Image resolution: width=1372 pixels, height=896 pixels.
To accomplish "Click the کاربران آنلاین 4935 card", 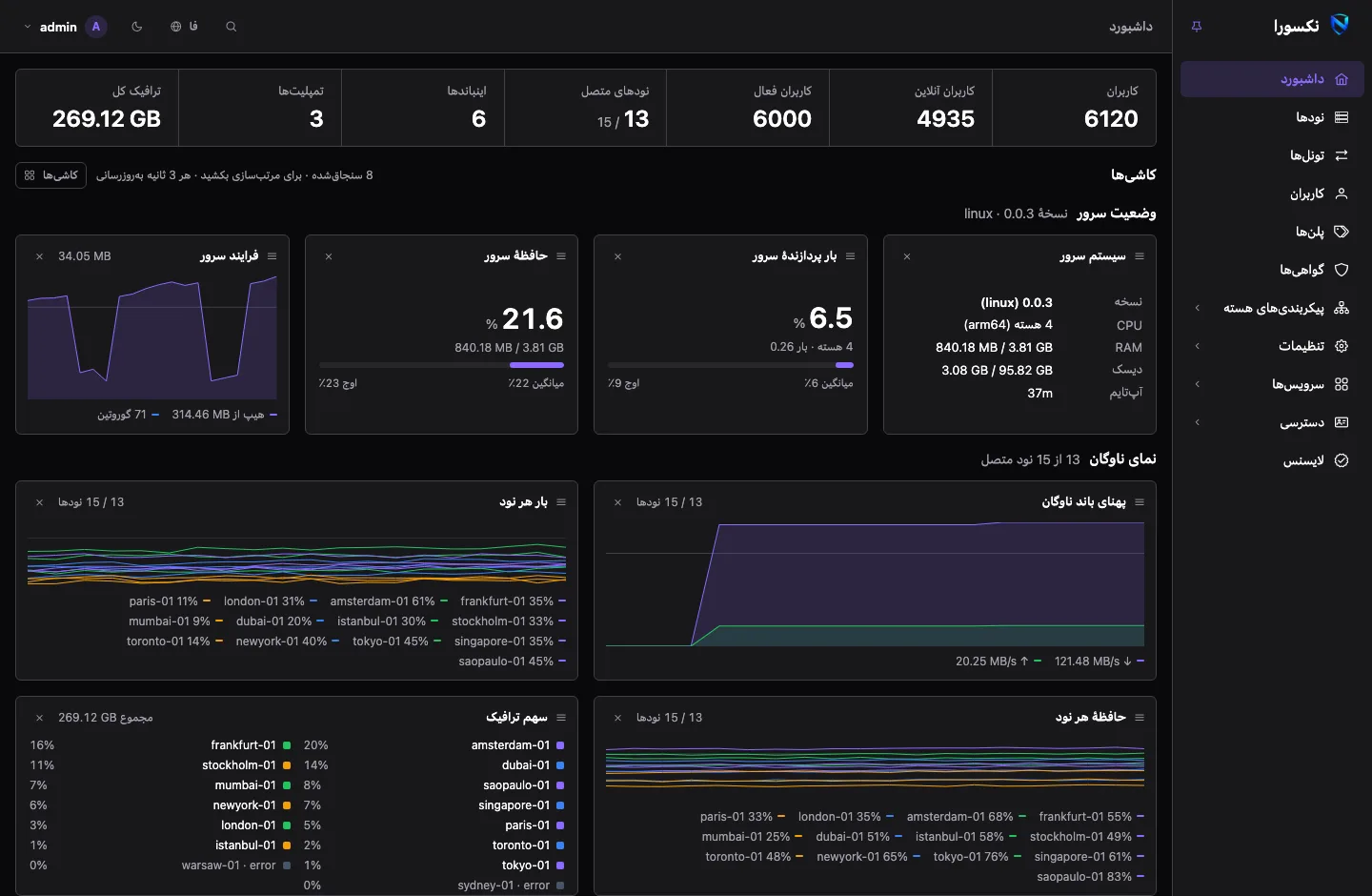I will coord(911,108).
